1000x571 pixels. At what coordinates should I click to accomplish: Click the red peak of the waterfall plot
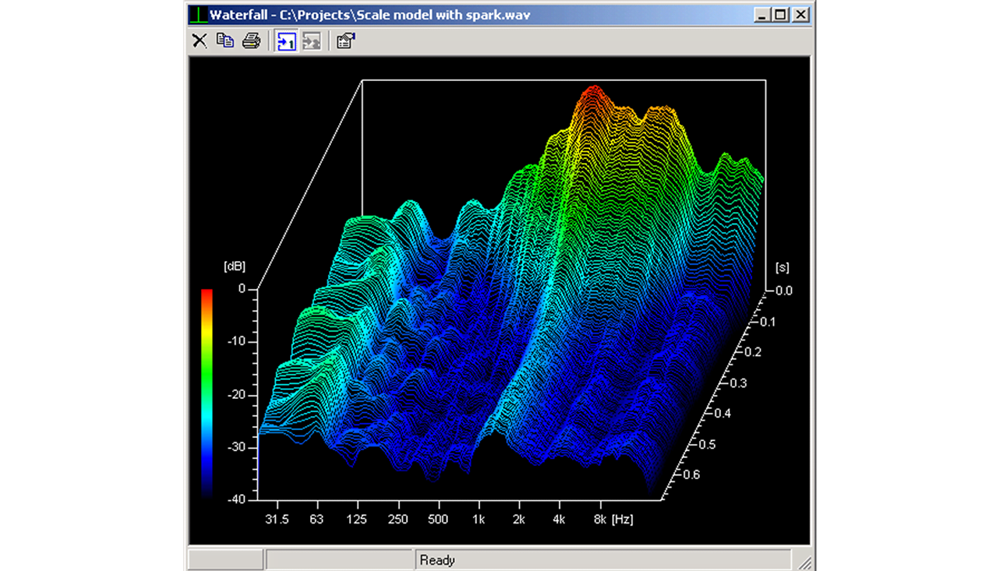click(594, 91)
